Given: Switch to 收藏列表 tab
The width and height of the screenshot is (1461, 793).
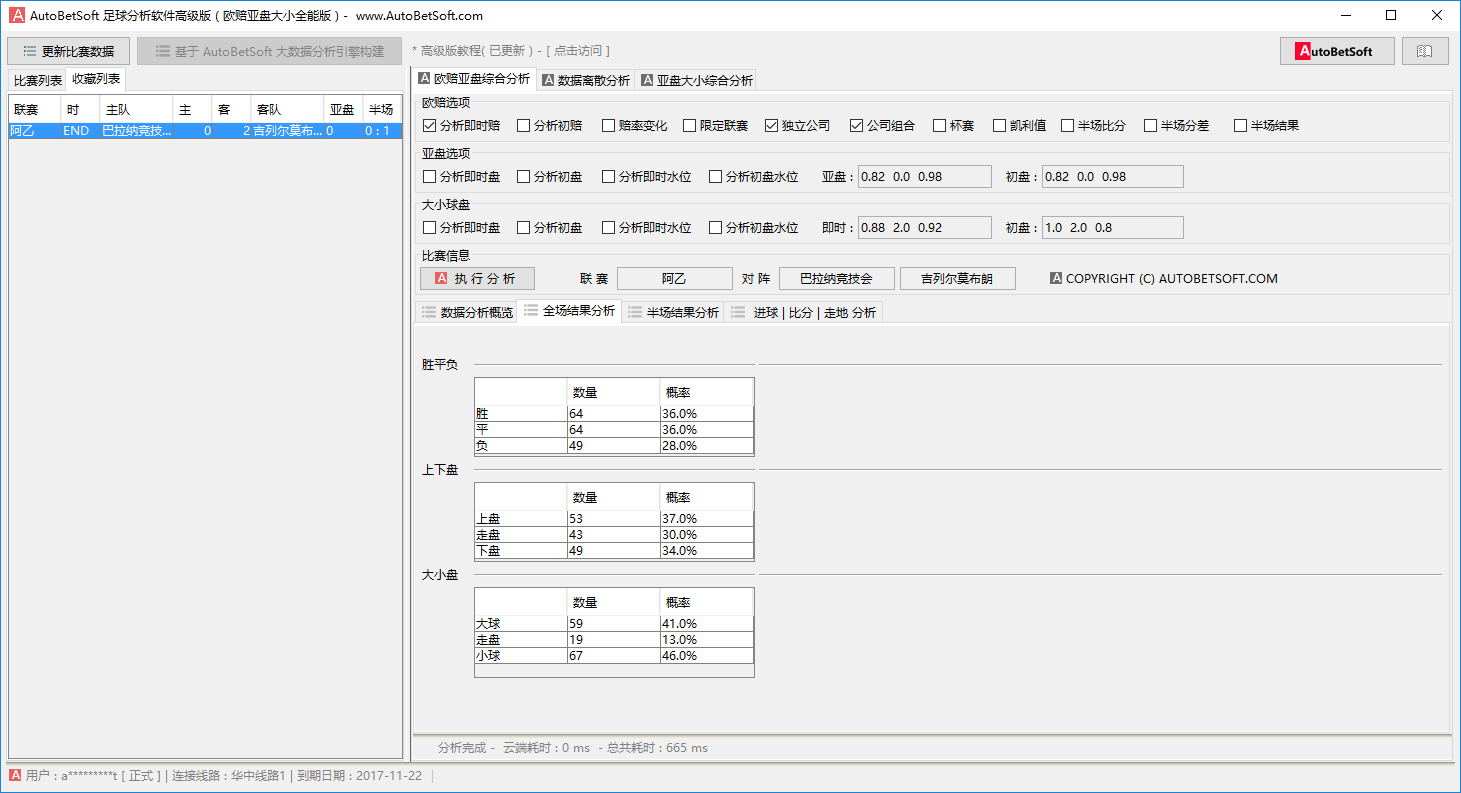Looking at the screenshot, I should pyautogui.click(x=96, y=79).
